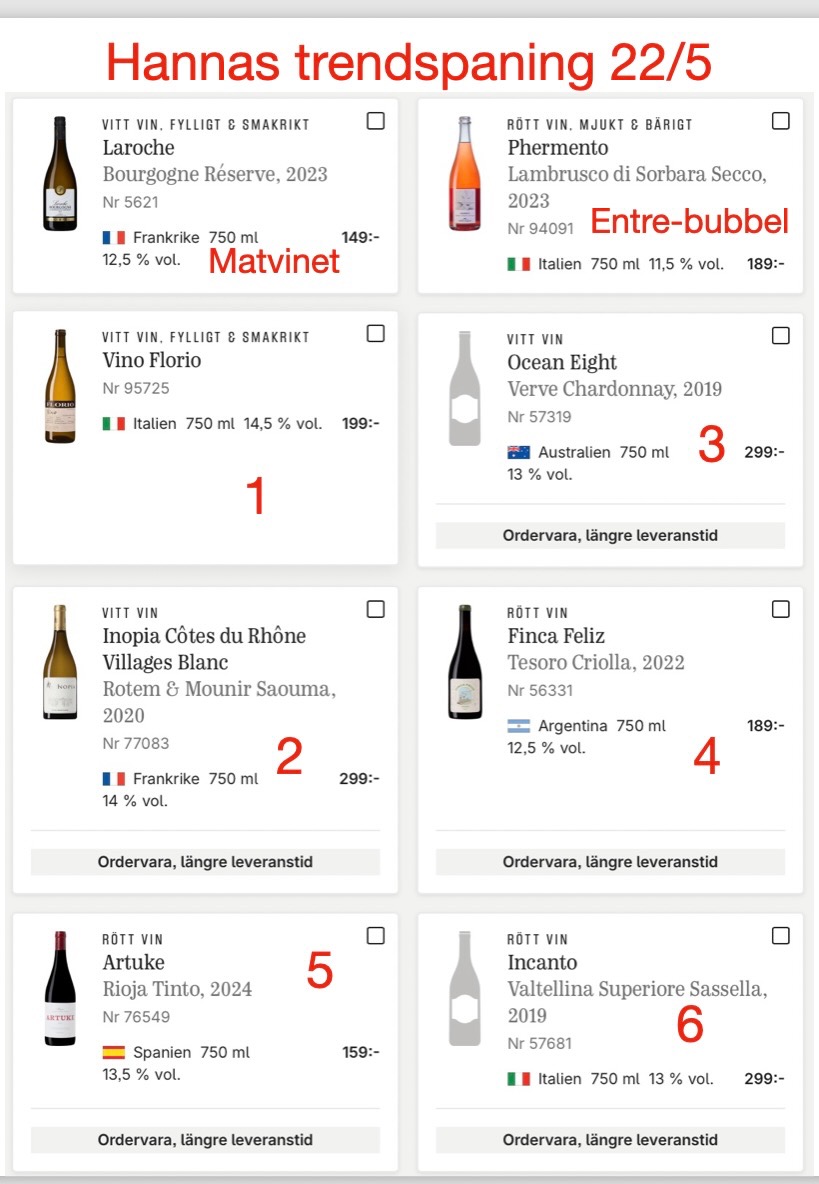
Task: Click the pink Phermento Lambrusco bottle image
Action: 464,174
